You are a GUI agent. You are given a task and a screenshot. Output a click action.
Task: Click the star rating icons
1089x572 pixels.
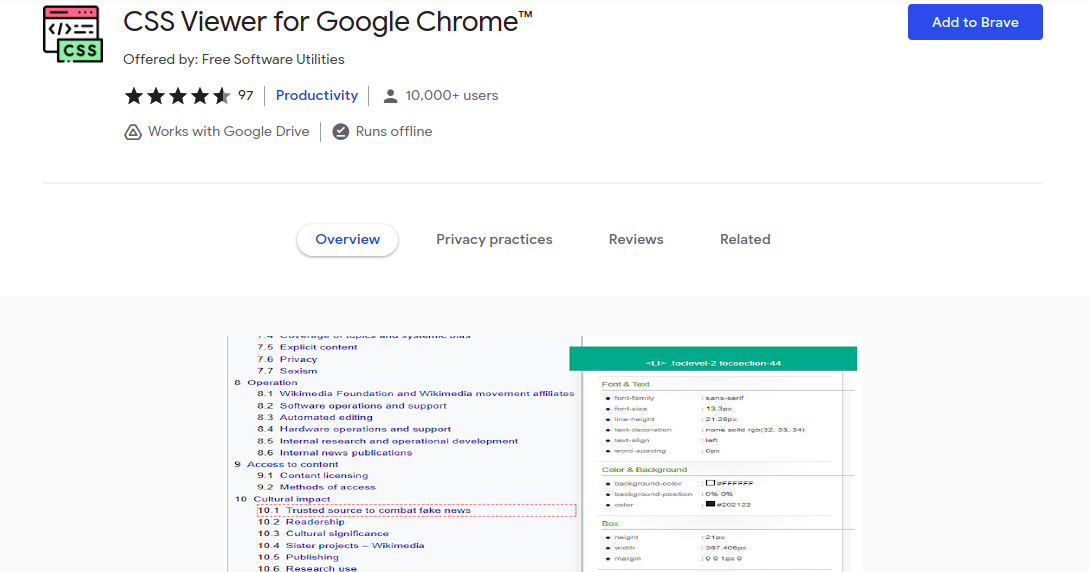(177, 96)
